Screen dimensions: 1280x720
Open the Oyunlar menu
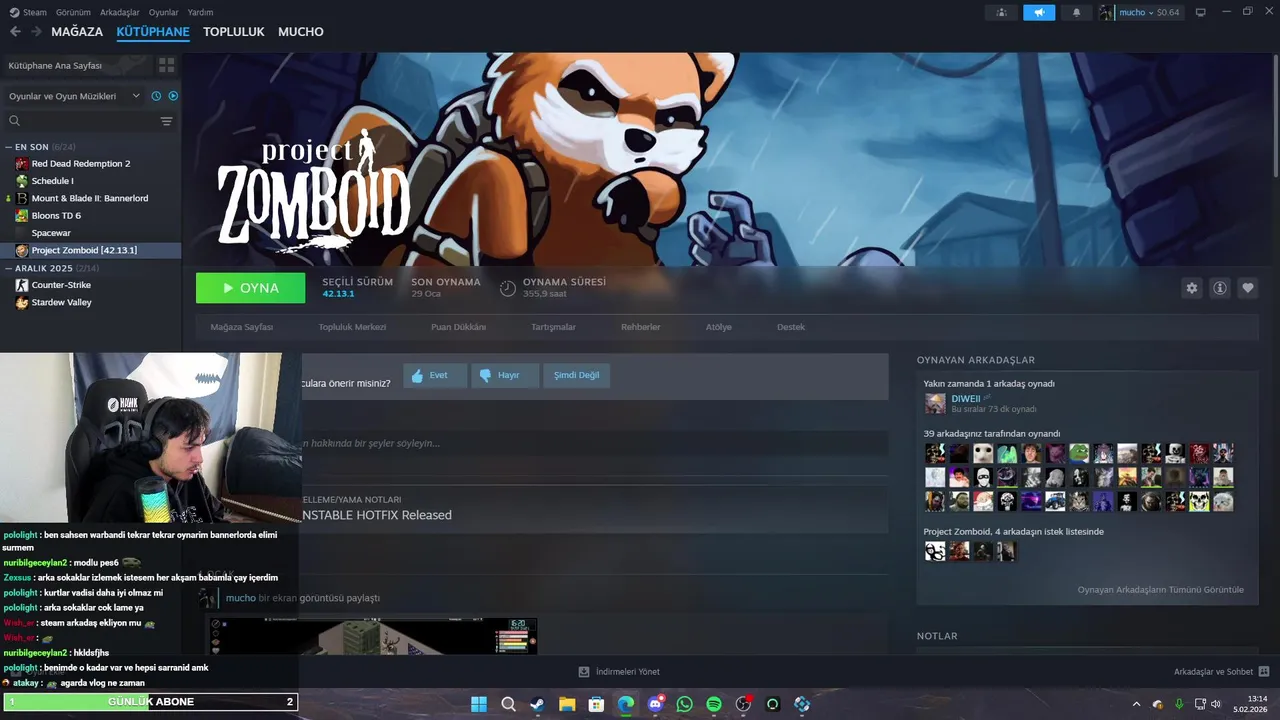click(163, 12)
